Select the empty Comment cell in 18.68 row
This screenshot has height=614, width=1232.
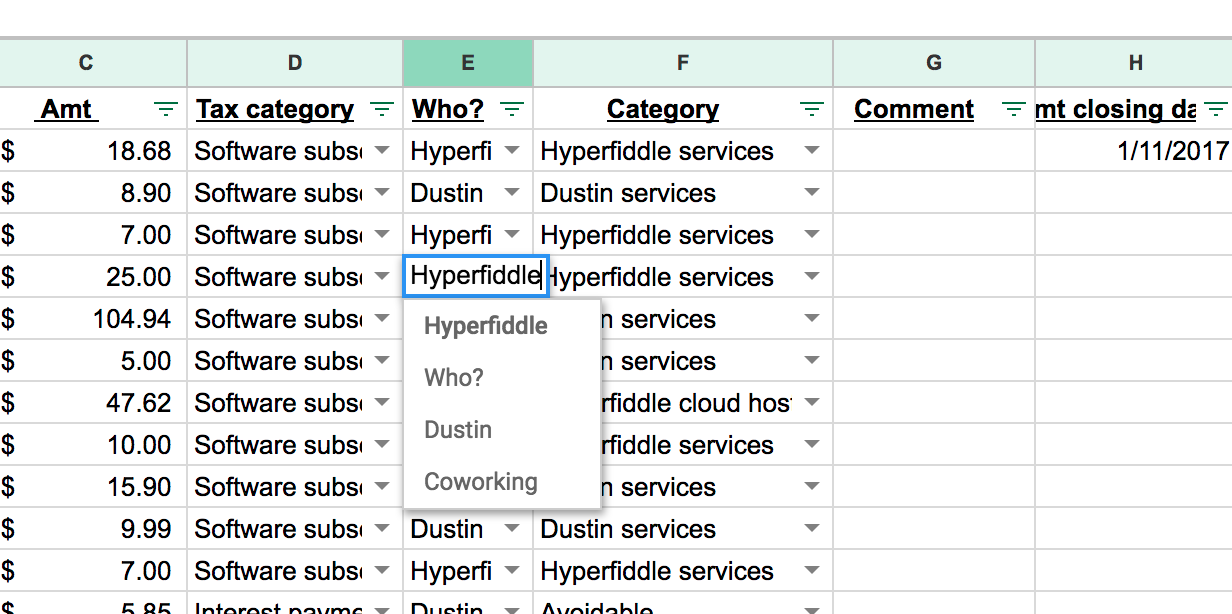[x=934, y=151]
